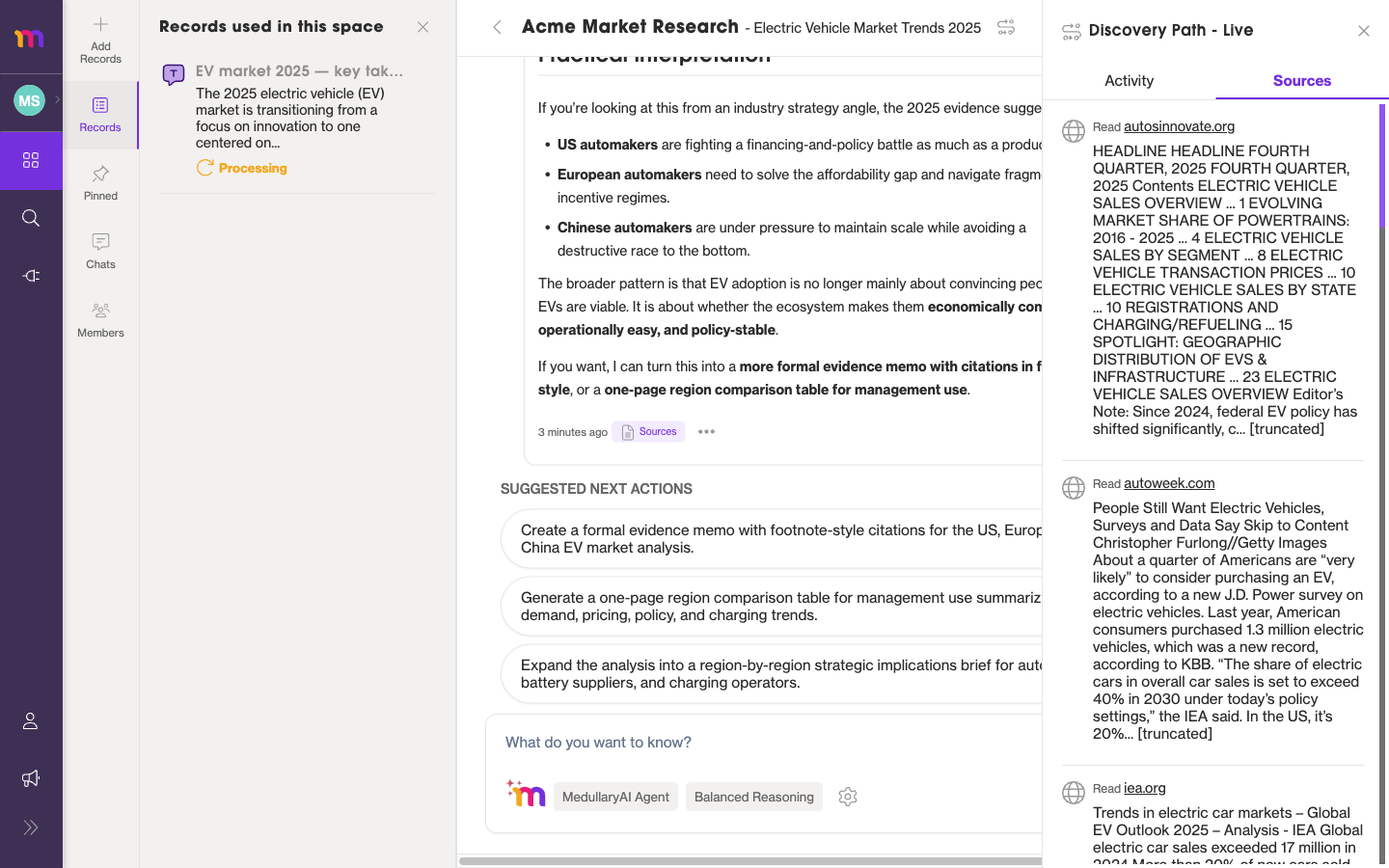Open the Pinned section
Image resolution: width=1389 pixels, height=868 pixels.
click(100, 183)
